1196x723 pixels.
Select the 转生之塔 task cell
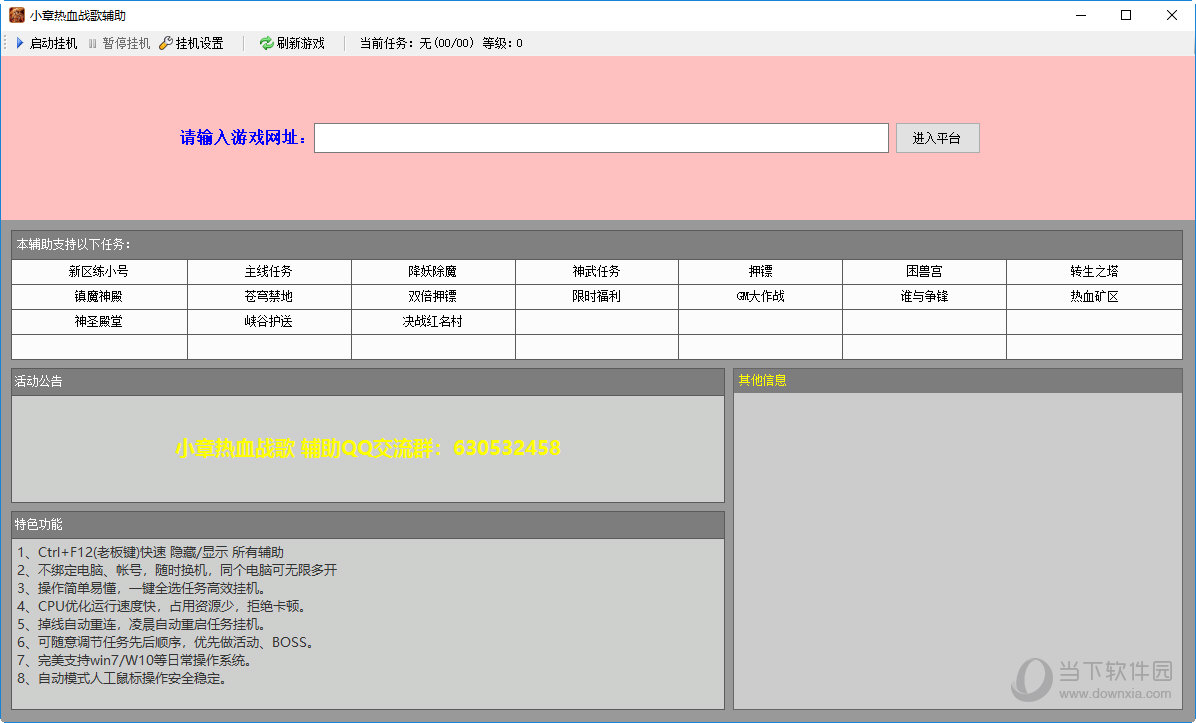click(x=1095, y=272)
